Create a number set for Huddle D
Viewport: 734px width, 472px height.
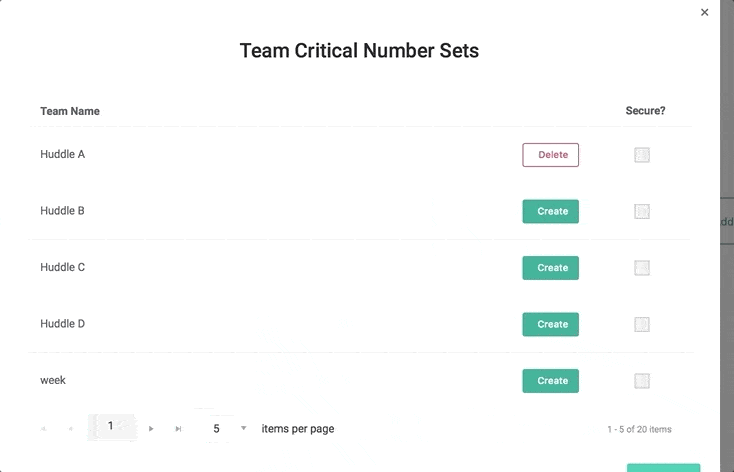550,324
